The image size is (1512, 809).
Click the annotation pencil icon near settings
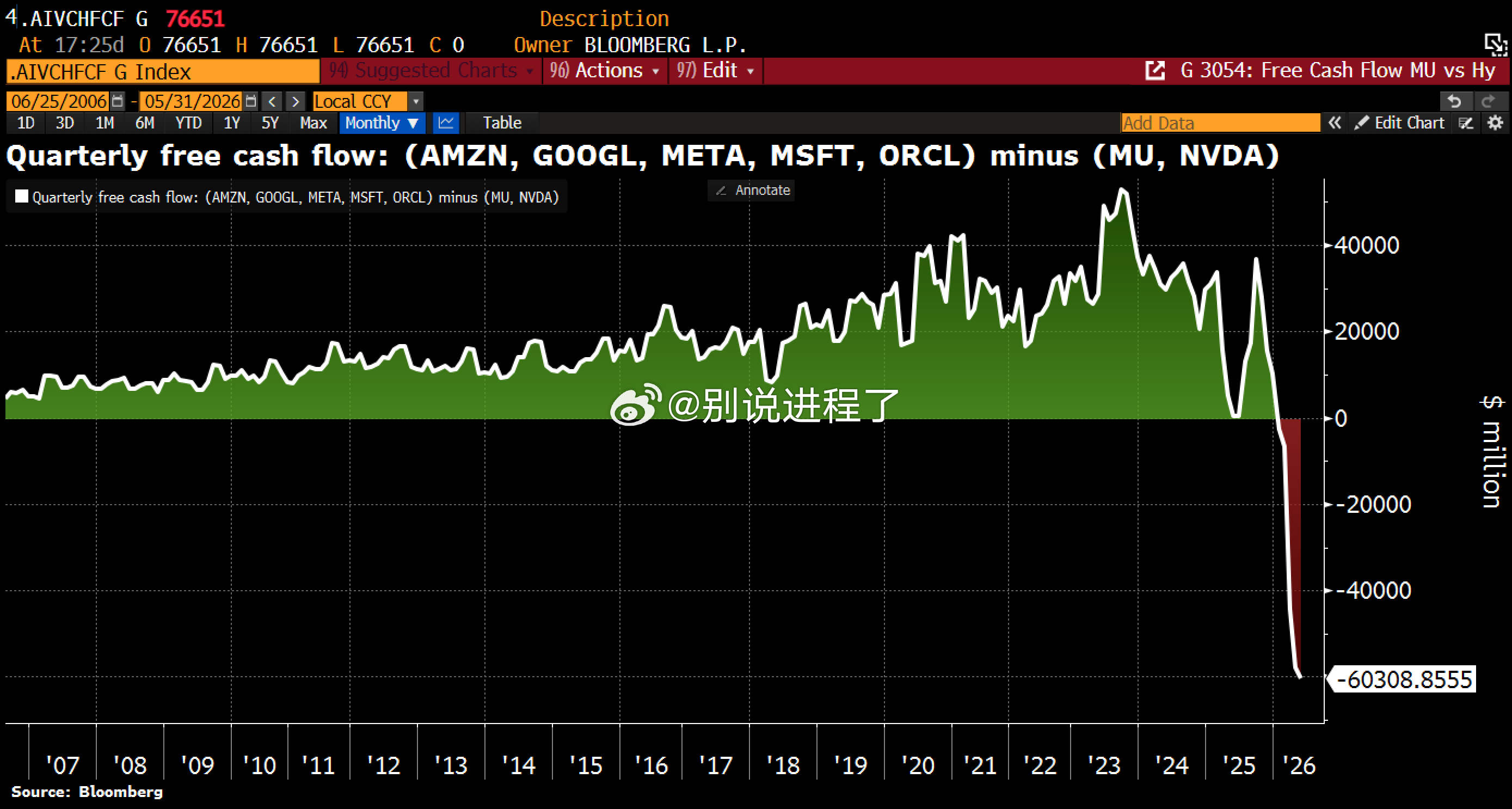1466,122
